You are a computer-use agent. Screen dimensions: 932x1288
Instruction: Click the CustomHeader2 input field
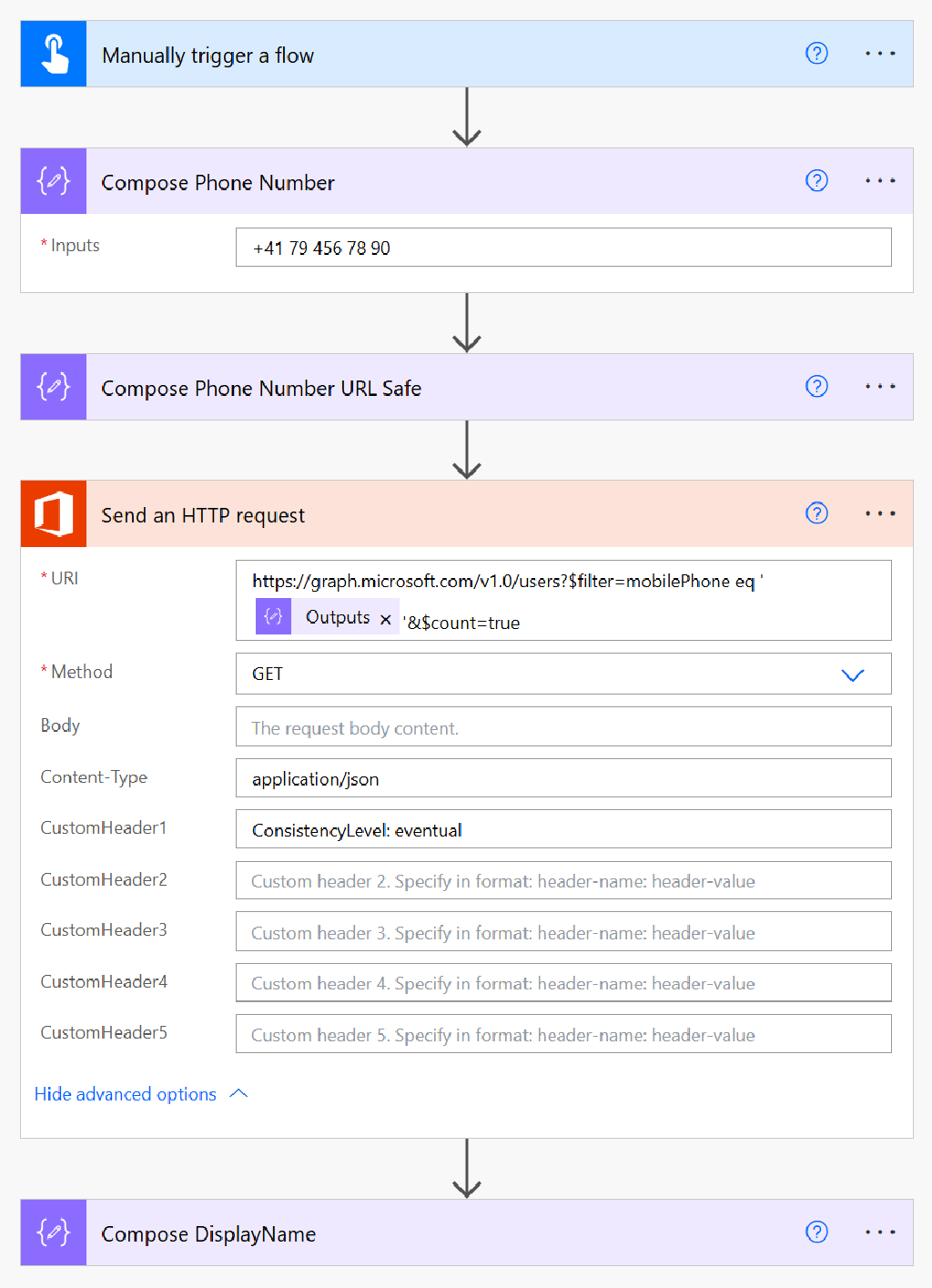(562, 880)
